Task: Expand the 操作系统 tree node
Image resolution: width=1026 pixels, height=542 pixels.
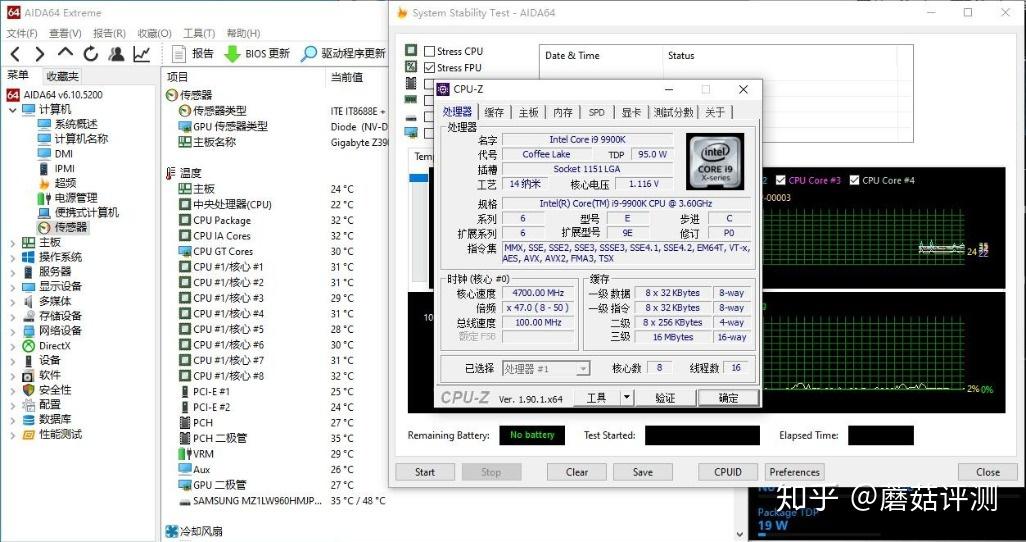Action: pyautogui.click(x=12, y=257)
